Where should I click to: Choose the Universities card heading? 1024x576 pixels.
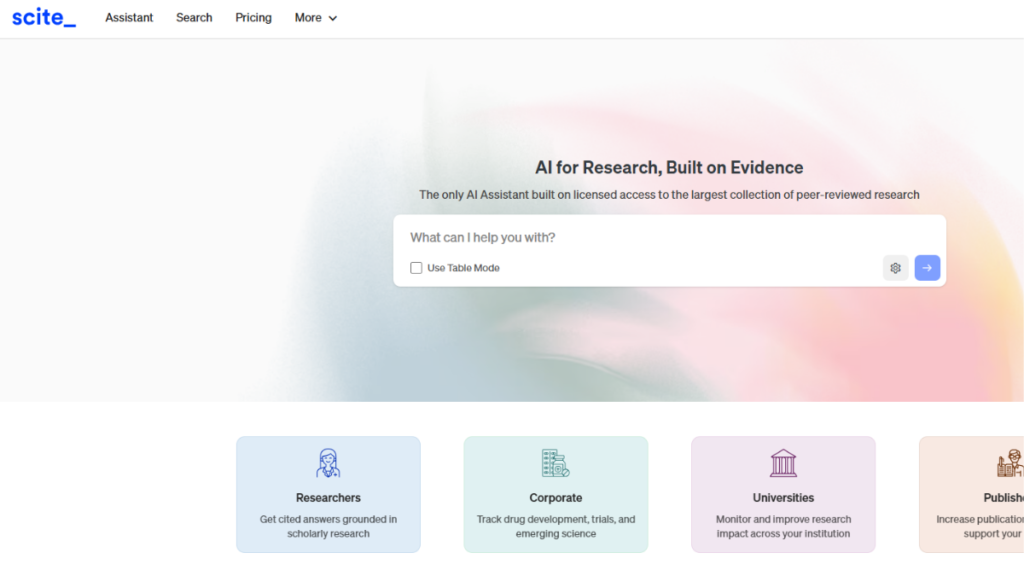tap(783, 498)
